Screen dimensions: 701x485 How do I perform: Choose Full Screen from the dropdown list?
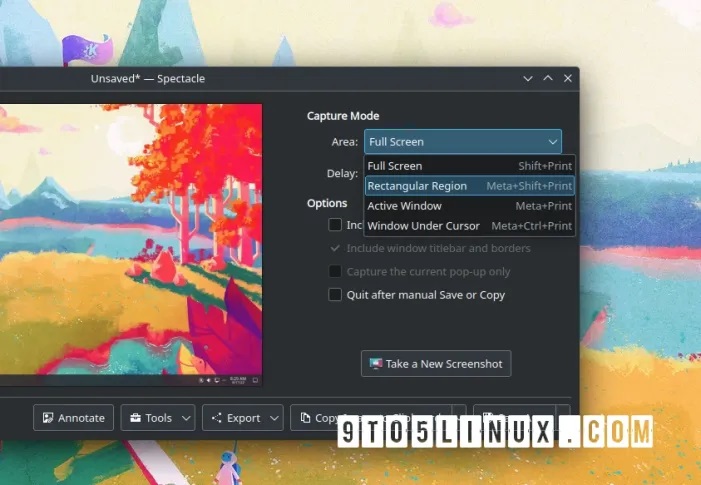point(469,166)
